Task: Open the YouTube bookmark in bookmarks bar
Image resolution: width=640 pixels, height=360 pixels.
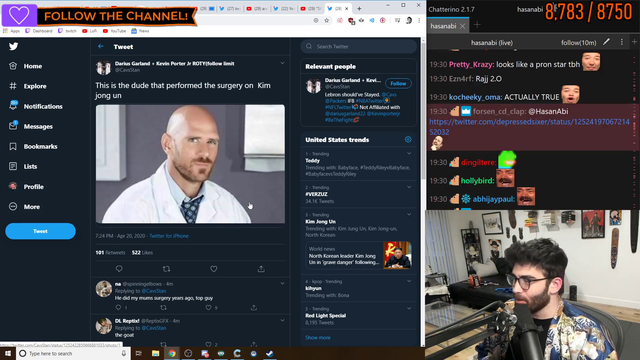Action: pyautogui.click(x=114, y=31)
